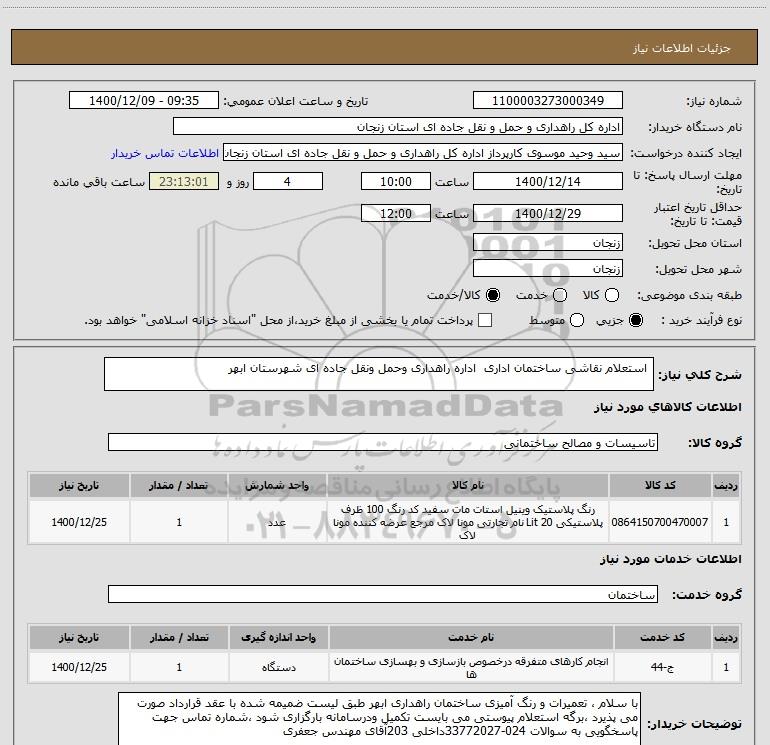Click the general description field استعلام نقاشی ساختمان

[x=379, y=374]
